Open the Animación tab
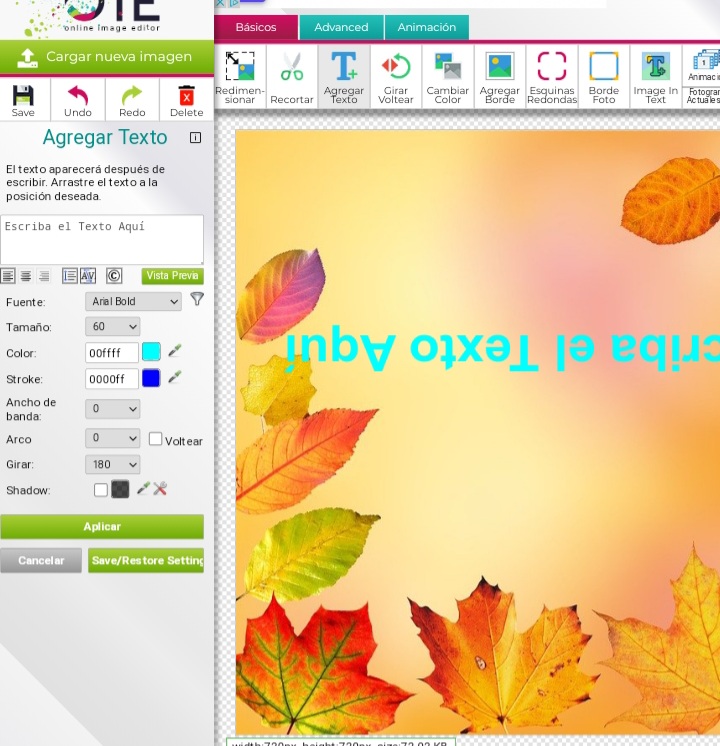Image resolution: width=720 pixels, height=746 pixels. point(427,27)
